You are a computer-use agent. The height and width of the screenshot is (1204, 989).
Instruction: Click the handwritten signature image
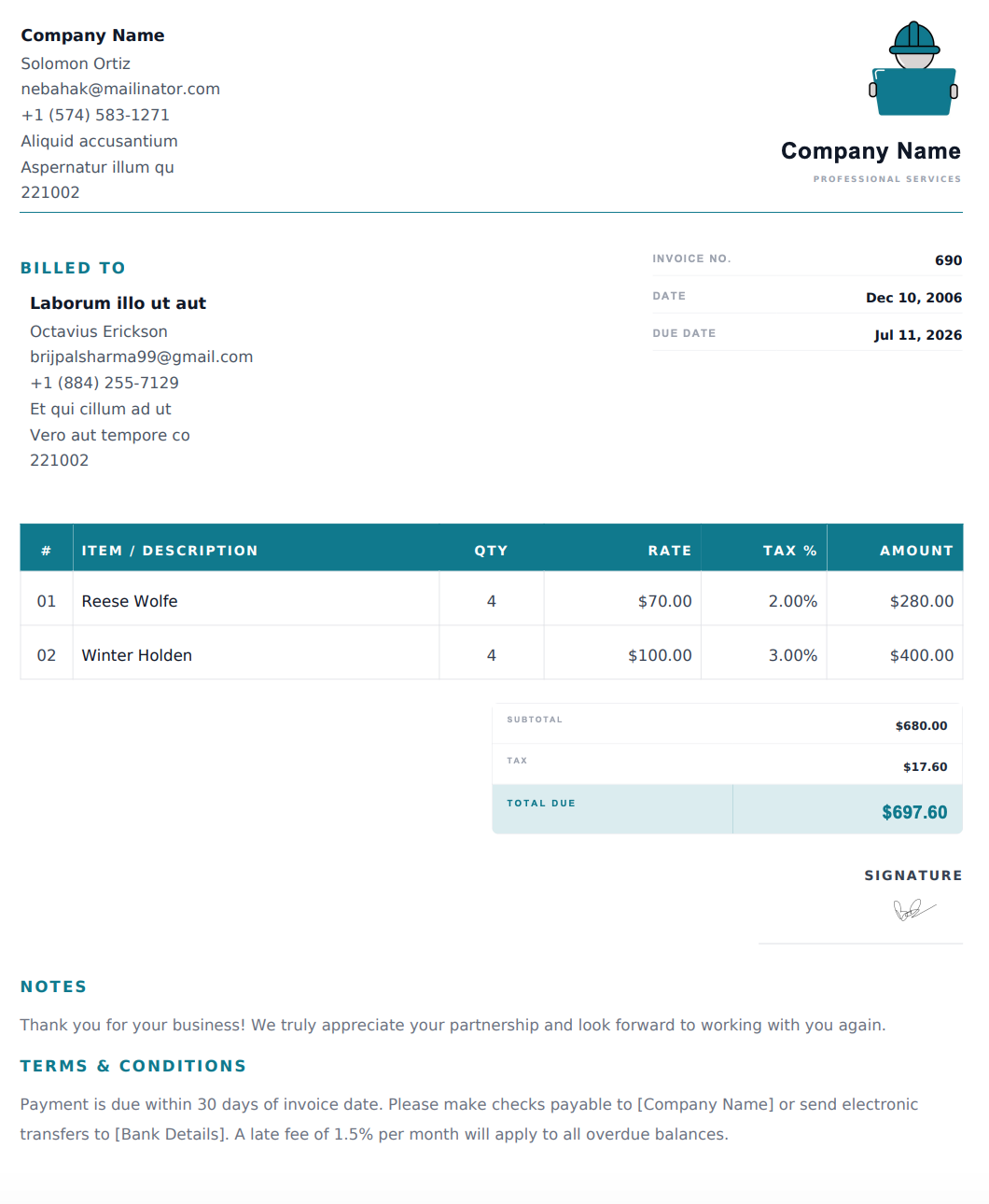(x=914, y=909)
